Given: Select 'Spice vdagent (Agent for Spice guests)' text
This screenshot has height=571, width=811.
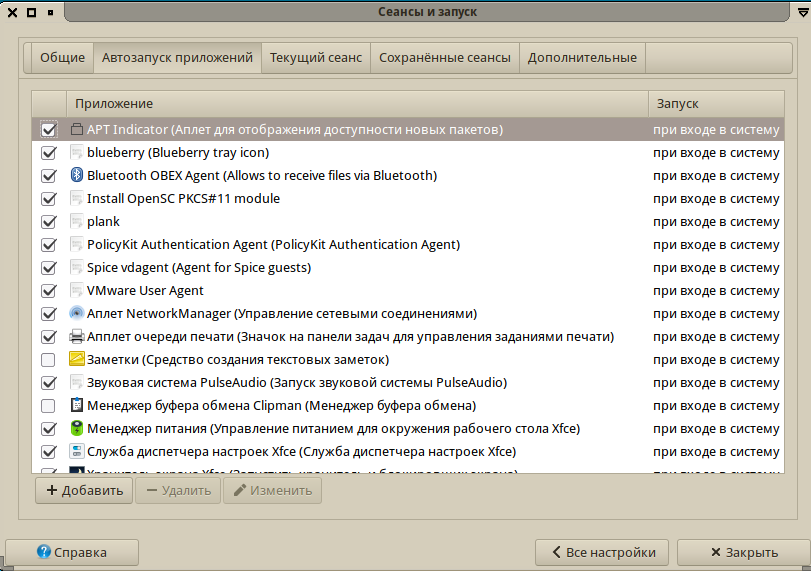Looking at the screenshot, I should (199, 267).
